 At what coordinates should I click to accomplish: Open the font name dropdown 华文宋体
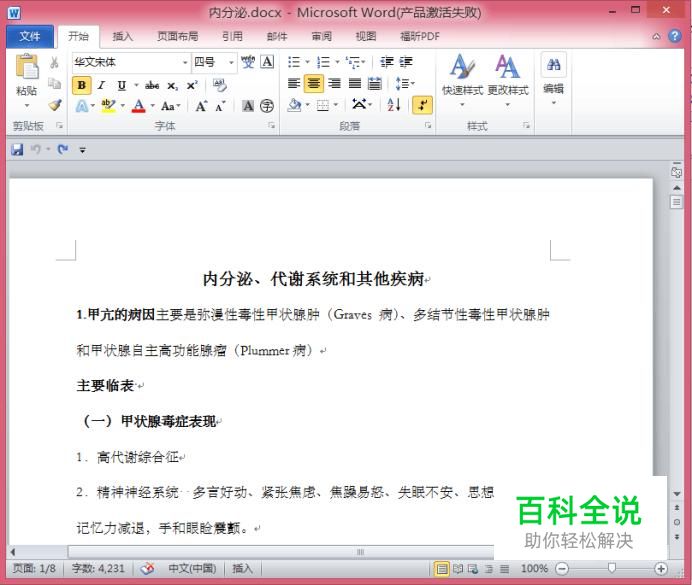tap(185, 62)
